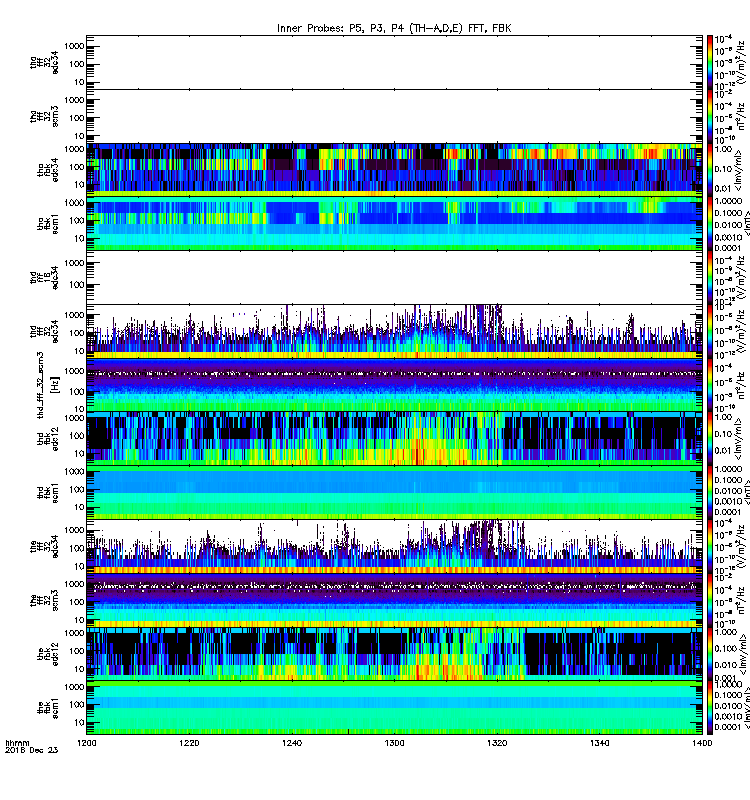The height and width of the screenshot is (800, 750).
Task: Click inside the 'the fbk scm1' spectrogram
Action: coord(394,708)
